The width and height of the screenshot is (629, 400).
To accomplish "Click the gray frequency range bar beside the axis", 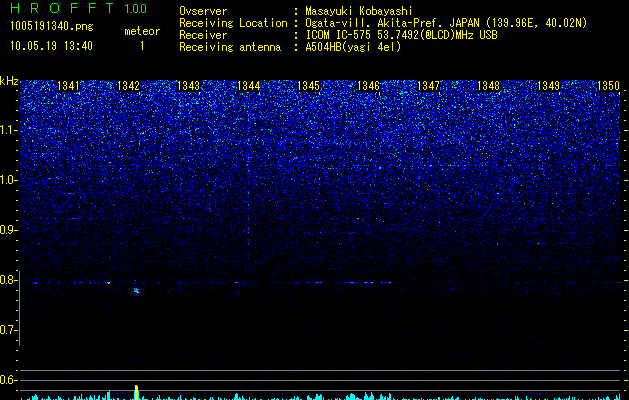I will (19, 309).
